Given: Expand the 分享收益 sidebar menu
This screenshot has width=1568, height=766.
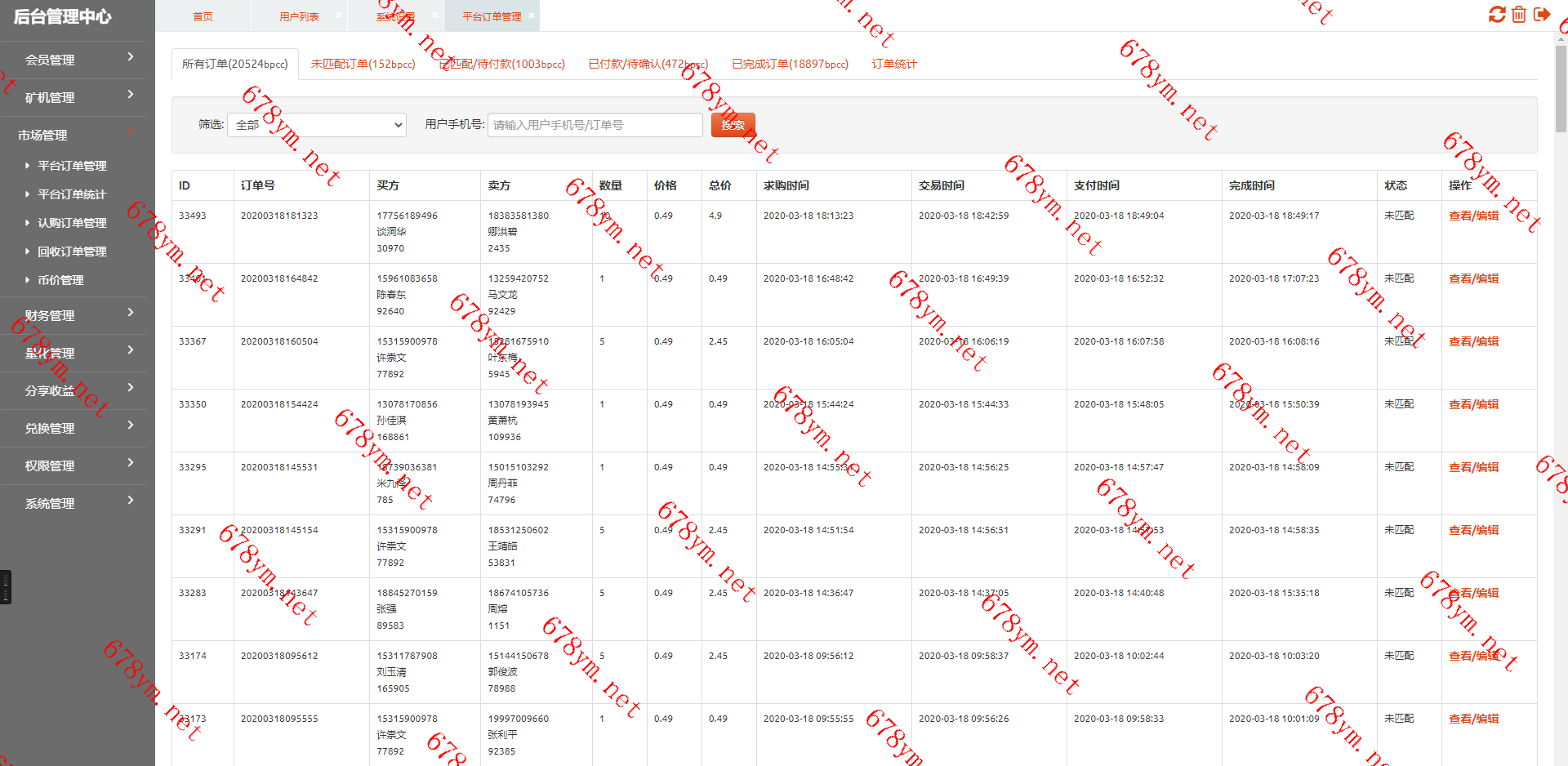Looking at the screenshot, I should pyautogui.click(x=73, y=390).
